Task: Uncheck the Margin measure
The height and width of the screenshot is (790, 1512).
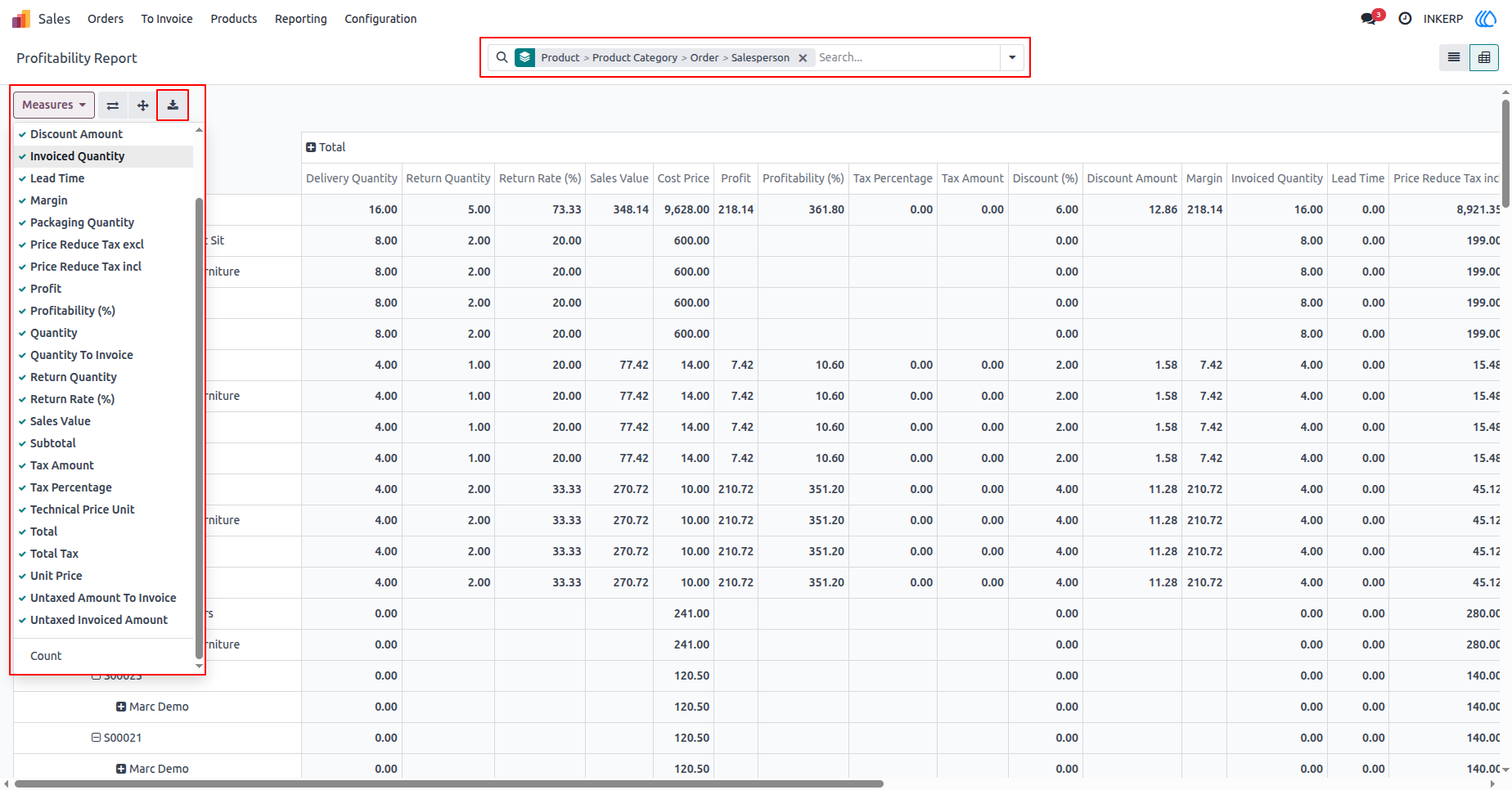Action: pyautogui.click(x=103, y=200)
